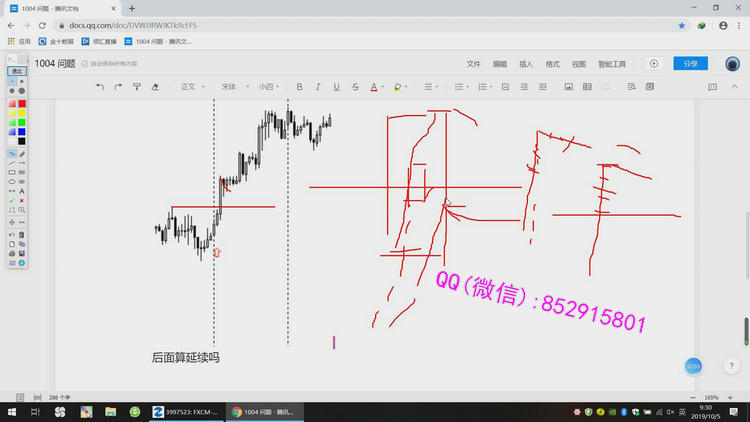Screen dimensions: 750x422
Task: Select the text 'A' tool in drawing palette
Action: click(22, 191)
